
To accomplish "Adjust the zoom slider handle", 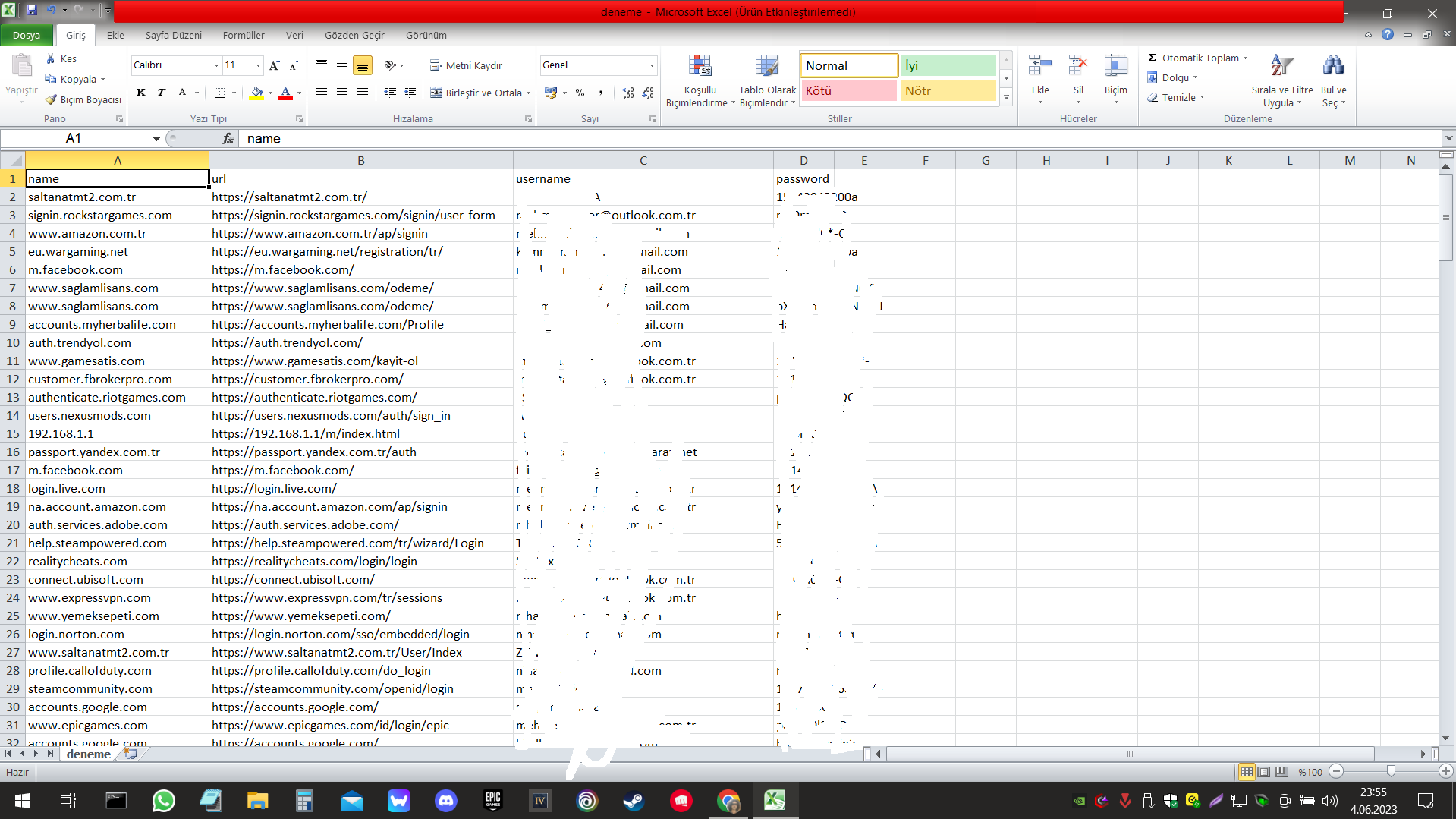I will click(1391, 771).
